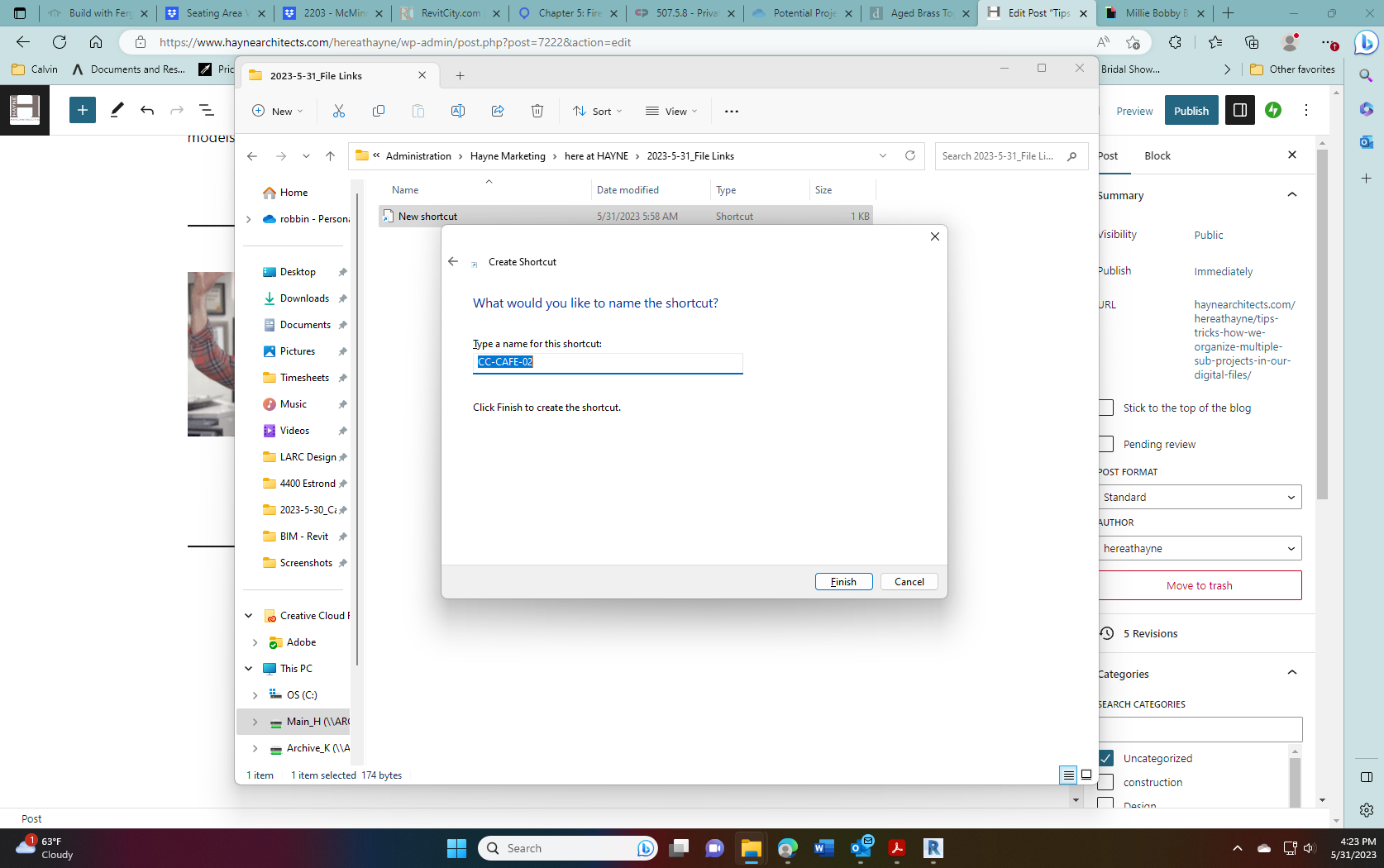The image size is (1384, 868).
Task: Click the Delete trash can icon
Action: (537, 112)
